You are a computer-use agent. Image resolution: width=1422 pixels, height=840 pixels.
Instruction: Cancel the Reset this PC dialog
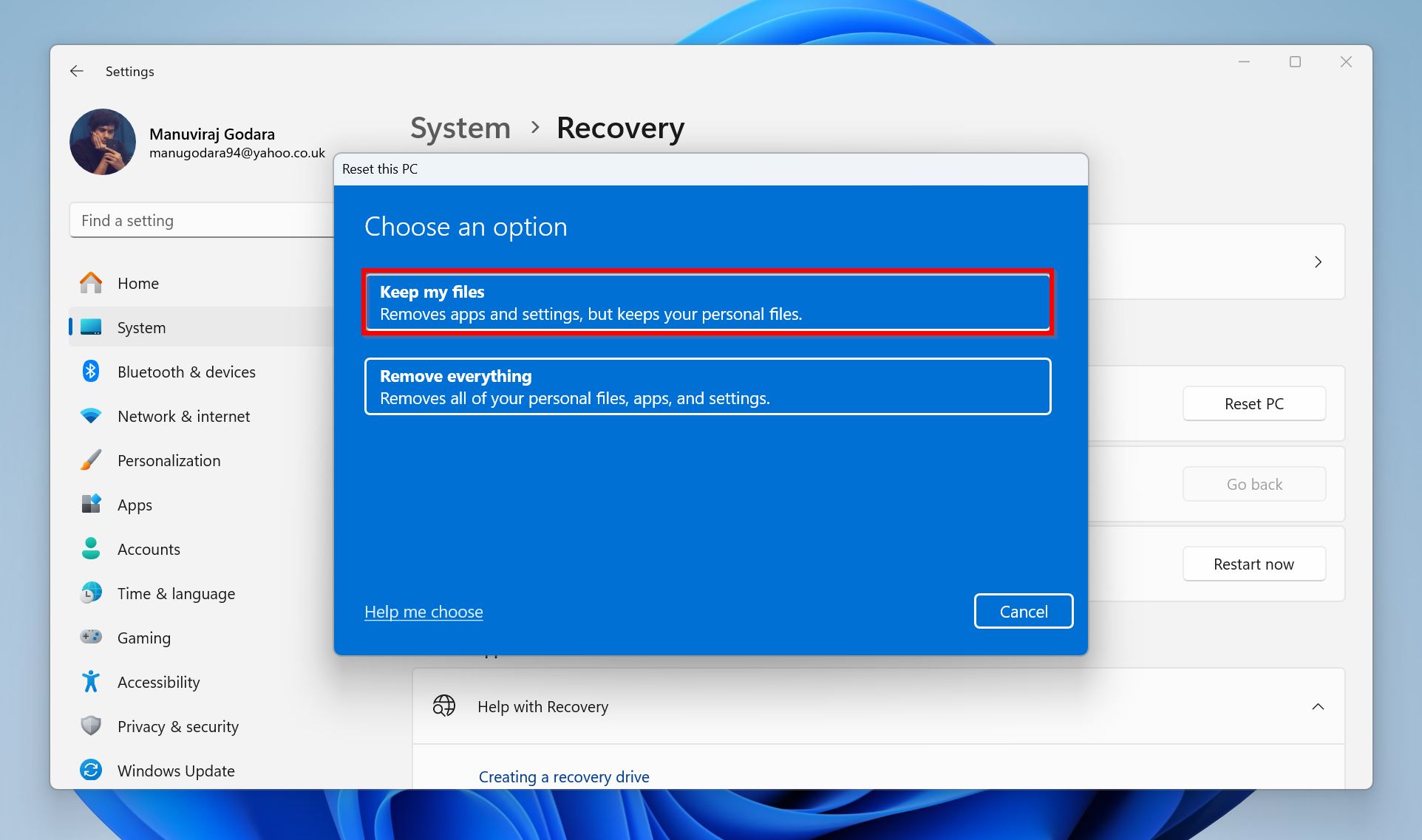[x=1024, y=611]
